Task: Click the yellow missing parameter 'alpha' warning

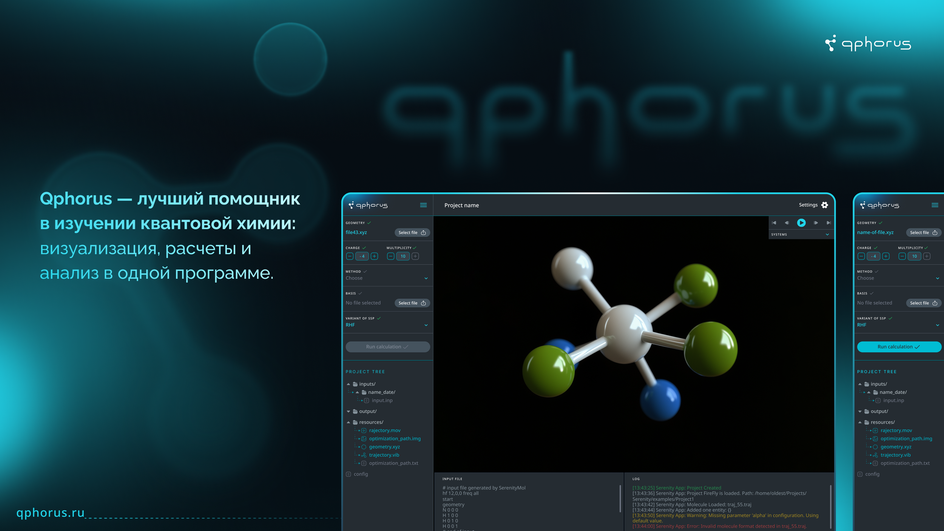Action: point(725,518)
